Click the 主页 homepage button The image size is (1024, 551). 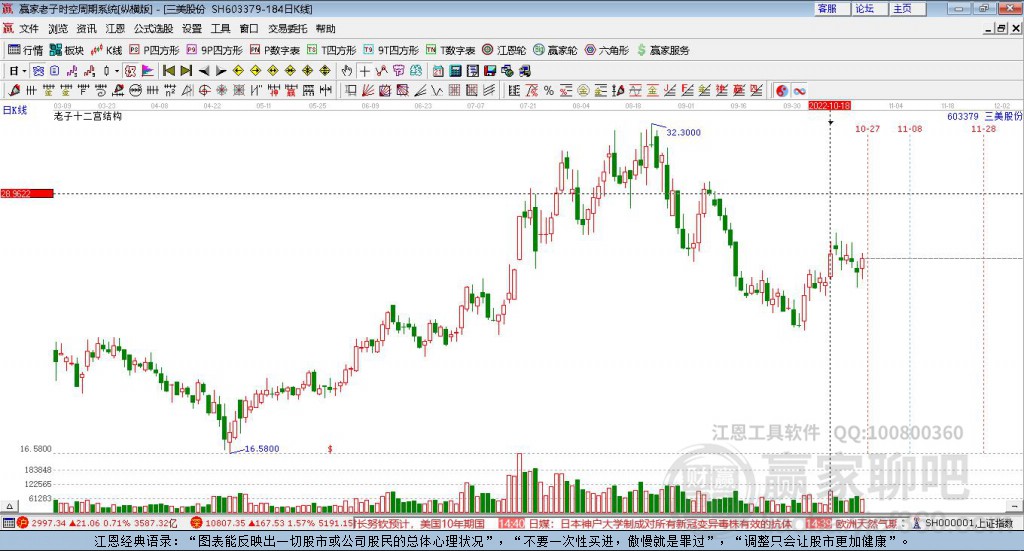906,8
